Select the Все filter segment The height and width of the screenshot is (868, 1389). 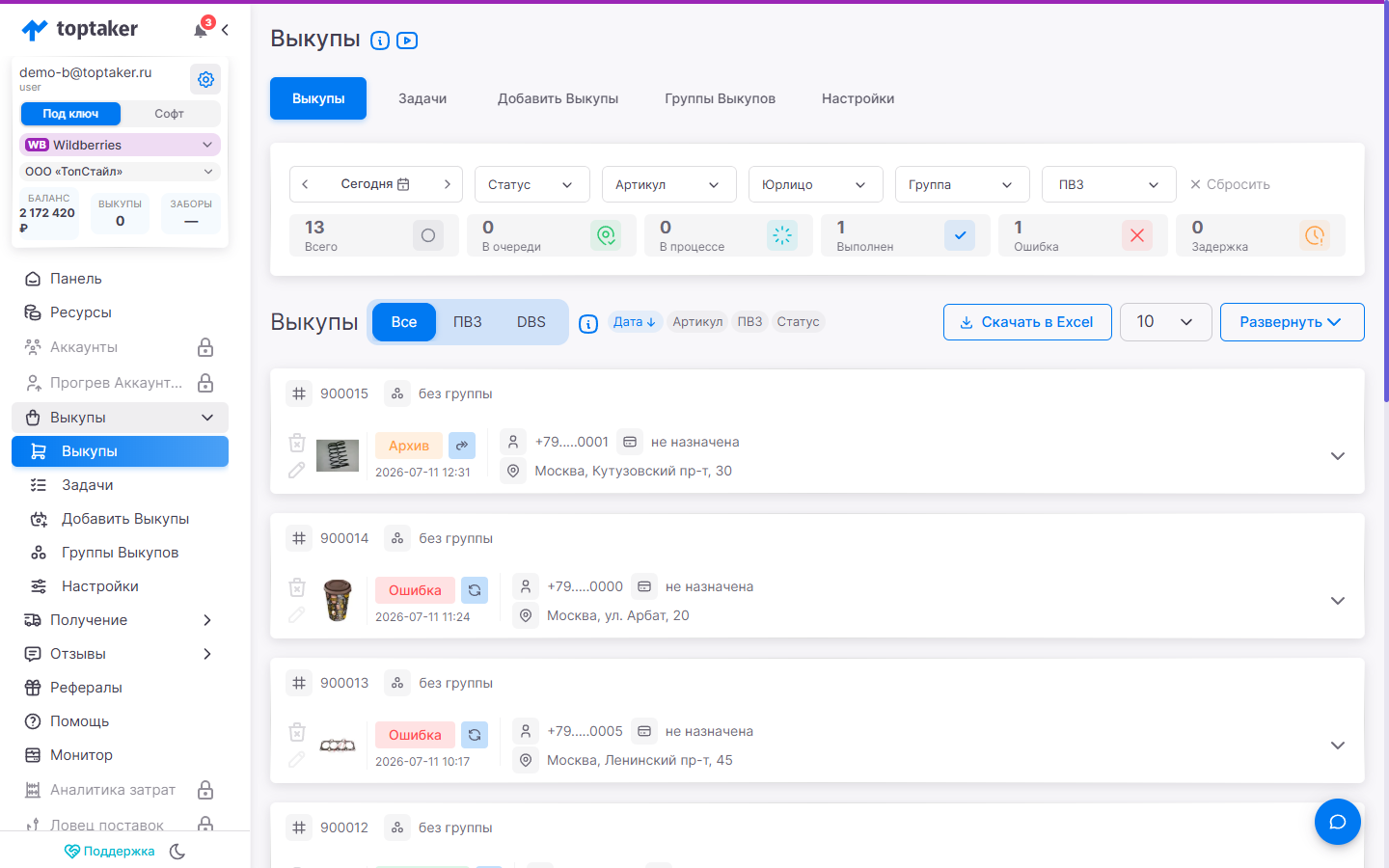point(404,322)
